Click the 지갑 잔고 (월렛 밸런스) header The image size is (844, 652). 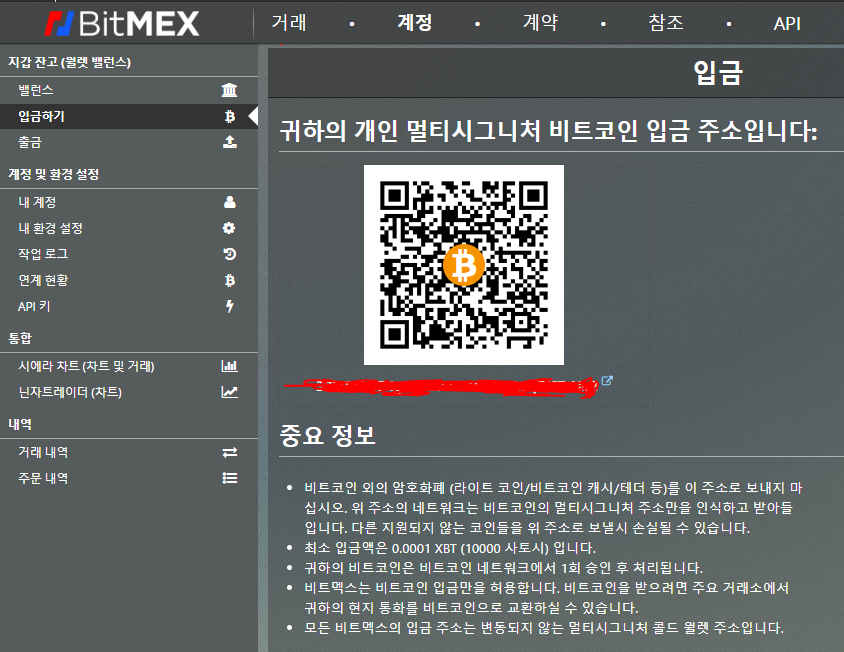[69, 62]
